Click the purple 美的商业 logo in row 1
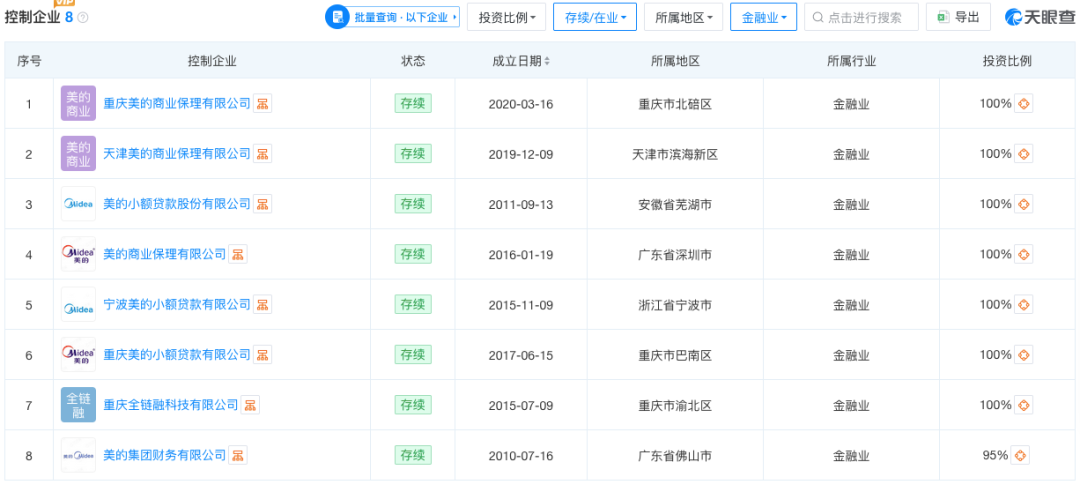Viewport: 1080px width, 492px height. [78, 103]
